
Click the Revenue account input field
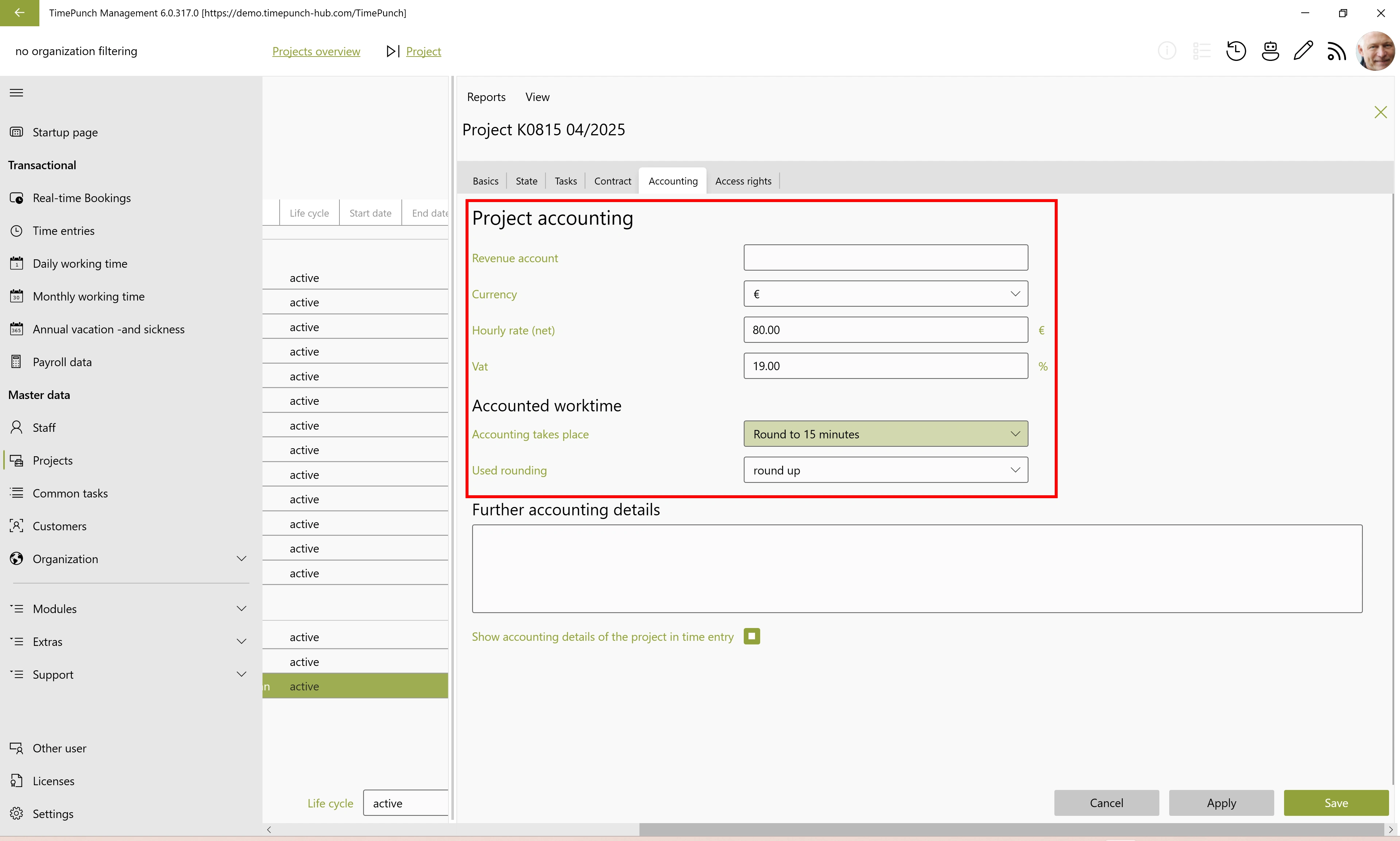tap(885, 258)
